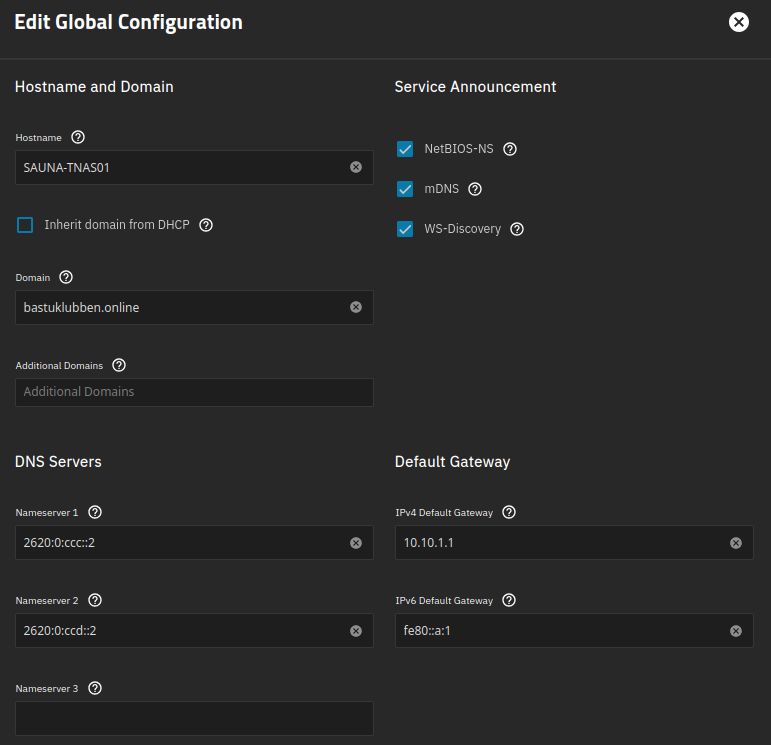The width and height of the screenshot is (771, 745).
Task: Select the IPv4 Default Gateway input
Action: [560, 543]
